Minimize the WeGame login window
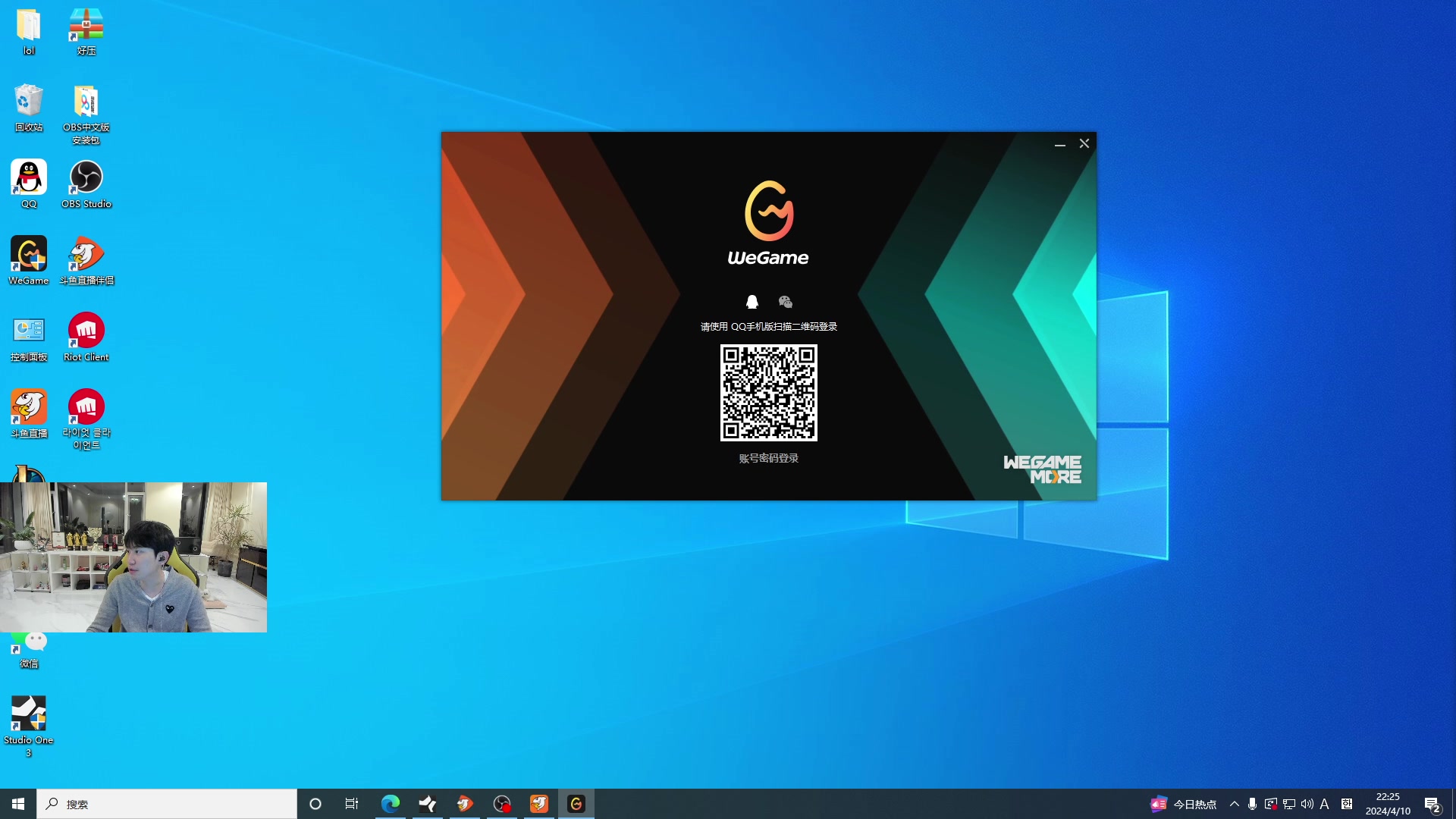The image size is (1456, 819). click(x=1060, y=143)
